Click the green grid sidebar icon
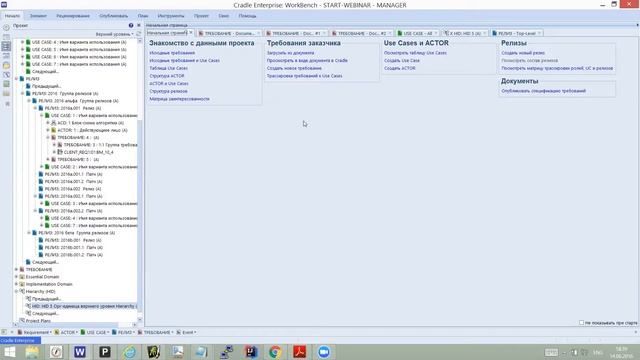 6,84
